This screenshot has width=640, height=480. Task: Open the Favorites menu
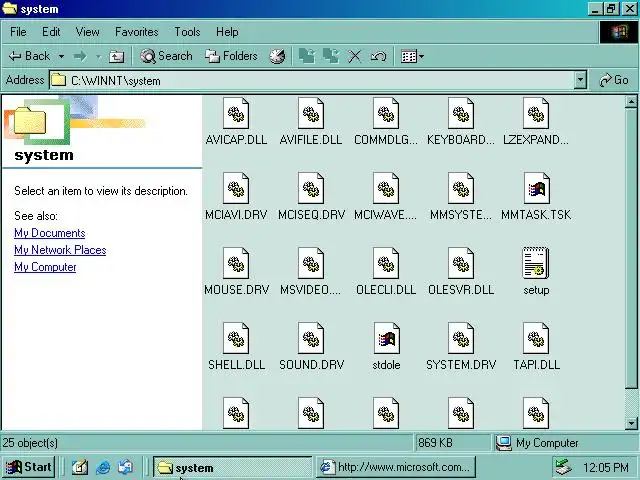[x=137, y=32]
